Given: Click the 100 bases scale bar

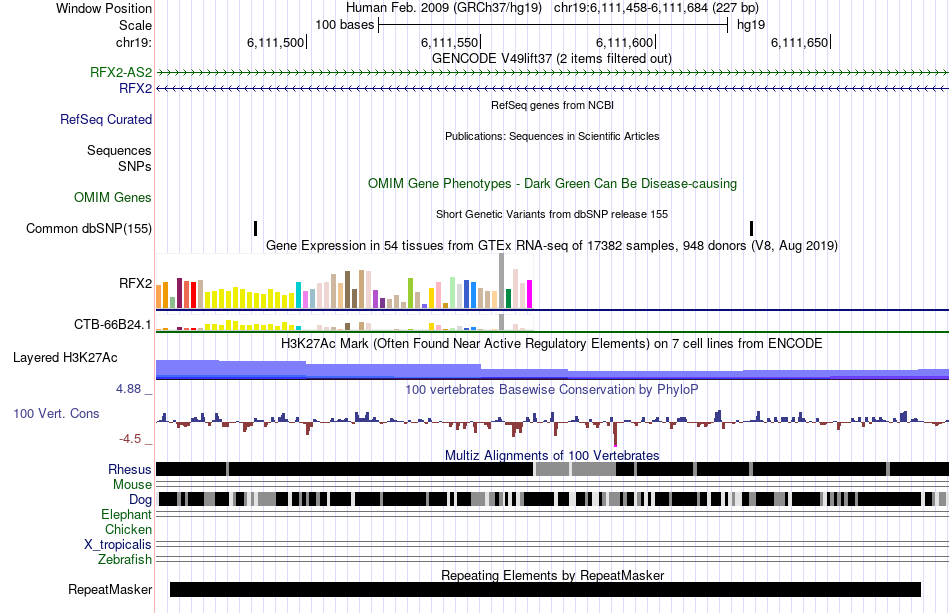Looking at the screenshot, I should click(x=553, y=25).
